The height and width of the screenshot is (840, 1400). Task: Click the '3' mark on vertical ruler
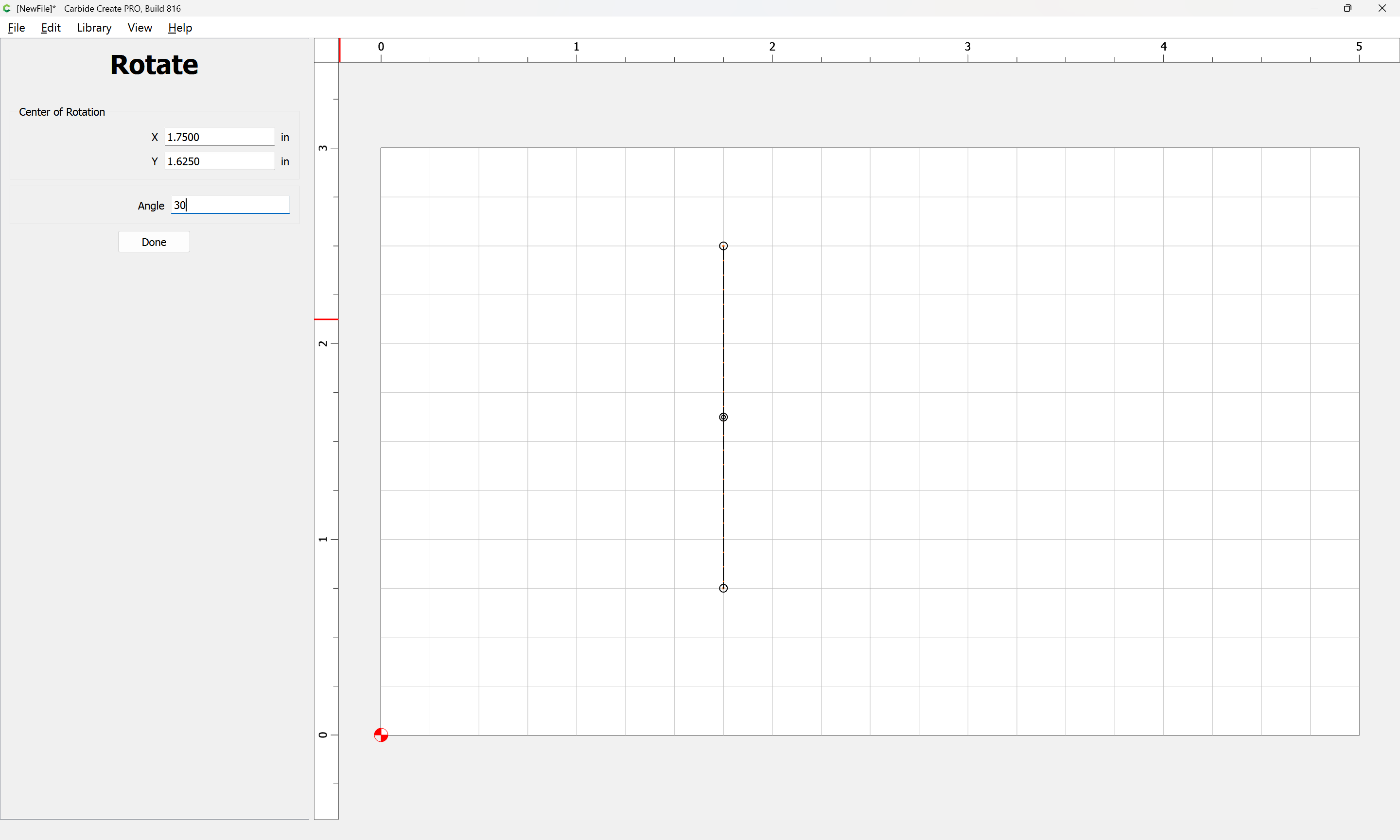point(323,148)
